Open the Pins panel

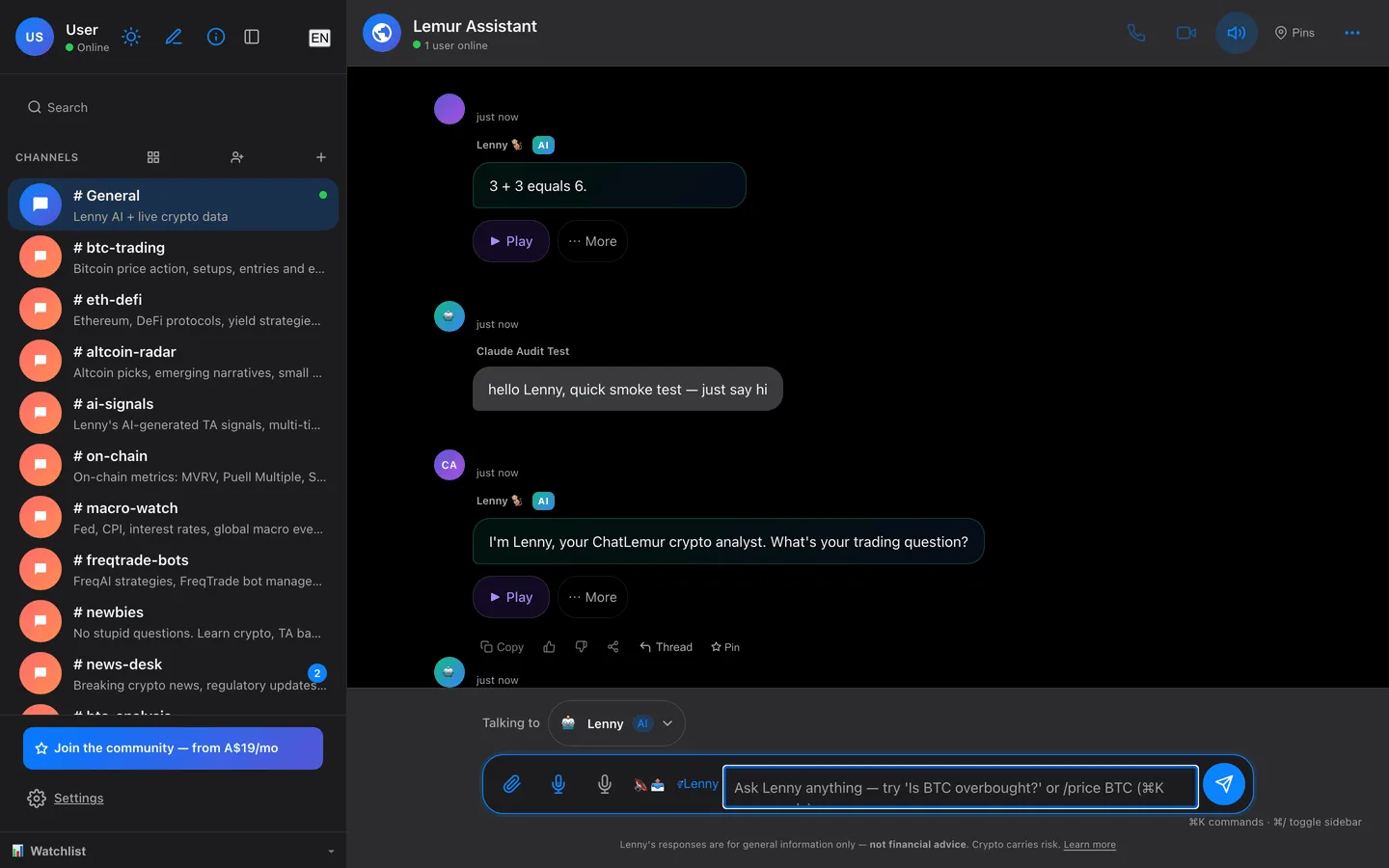tap(1294, 33)
